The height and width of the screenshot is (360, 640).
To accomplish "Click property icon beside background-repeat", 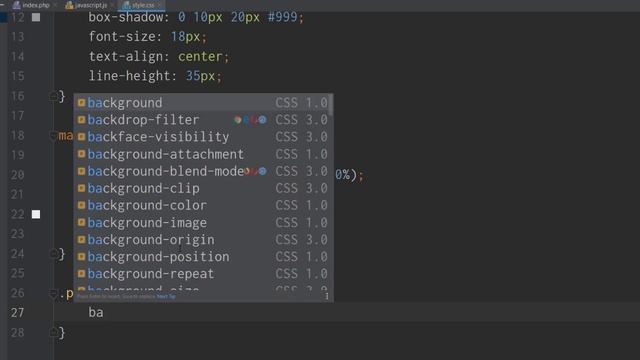I will (81, 274).
